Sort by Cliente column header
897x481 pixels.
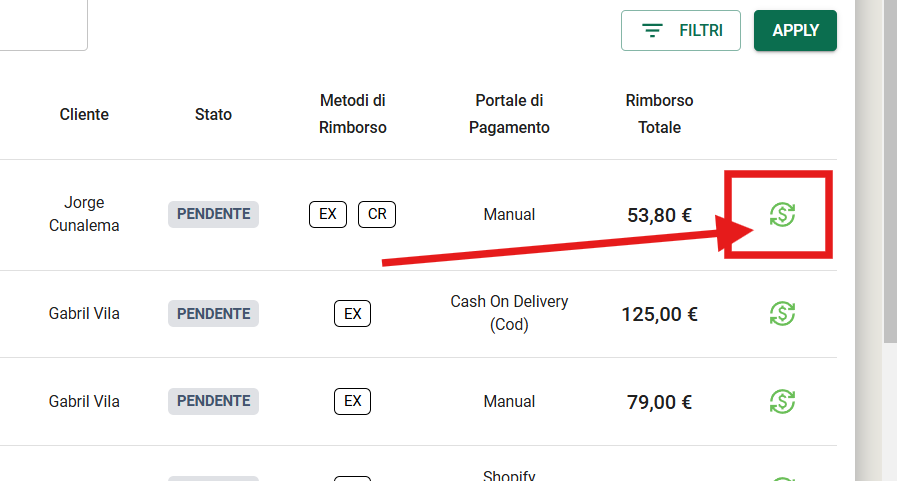pyautogui.click(x=84, y=114)
